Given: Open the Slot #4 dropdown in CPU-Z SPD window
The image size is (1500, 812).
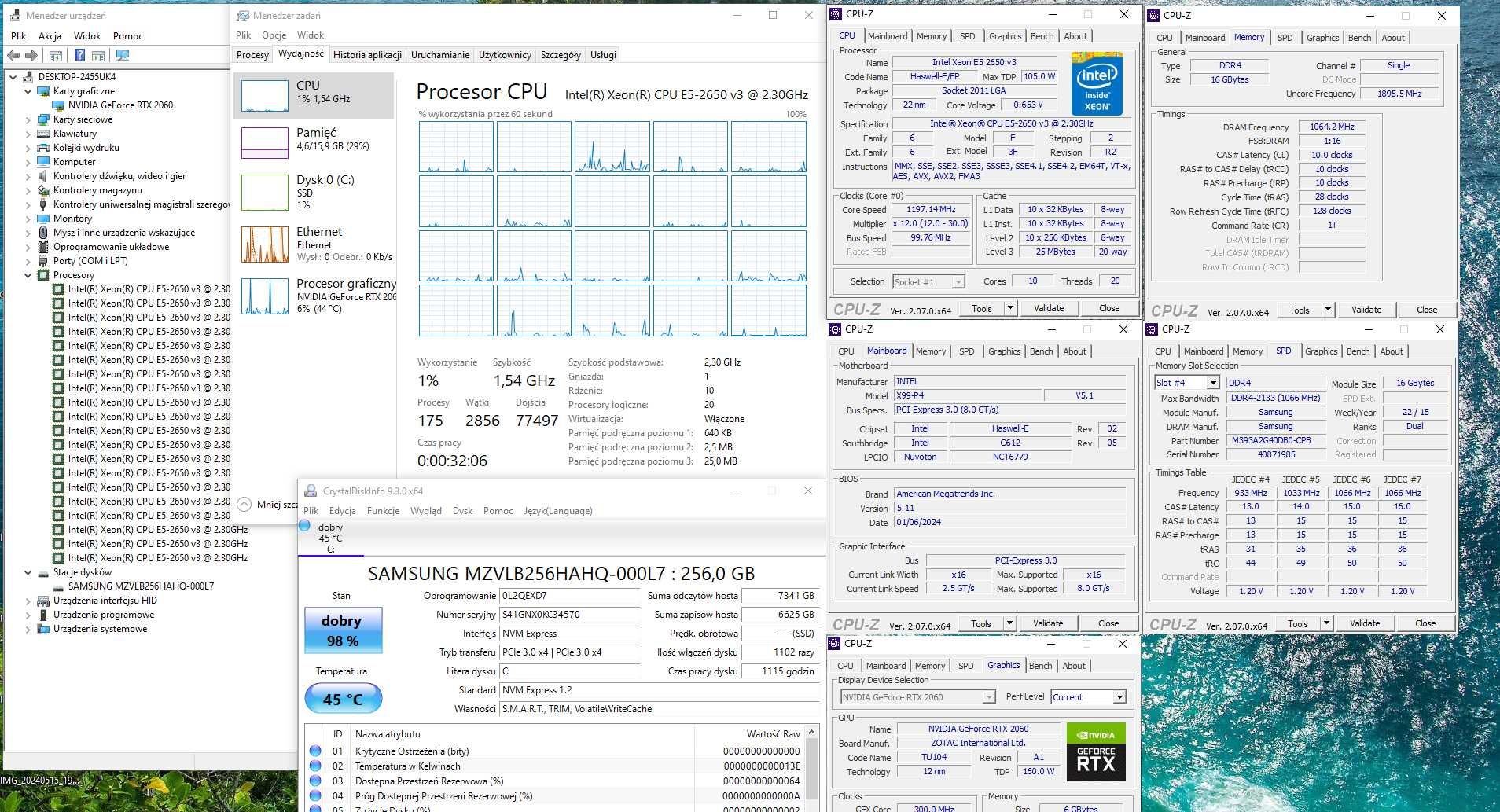Looking at the screenshot, I should 1212,383.
